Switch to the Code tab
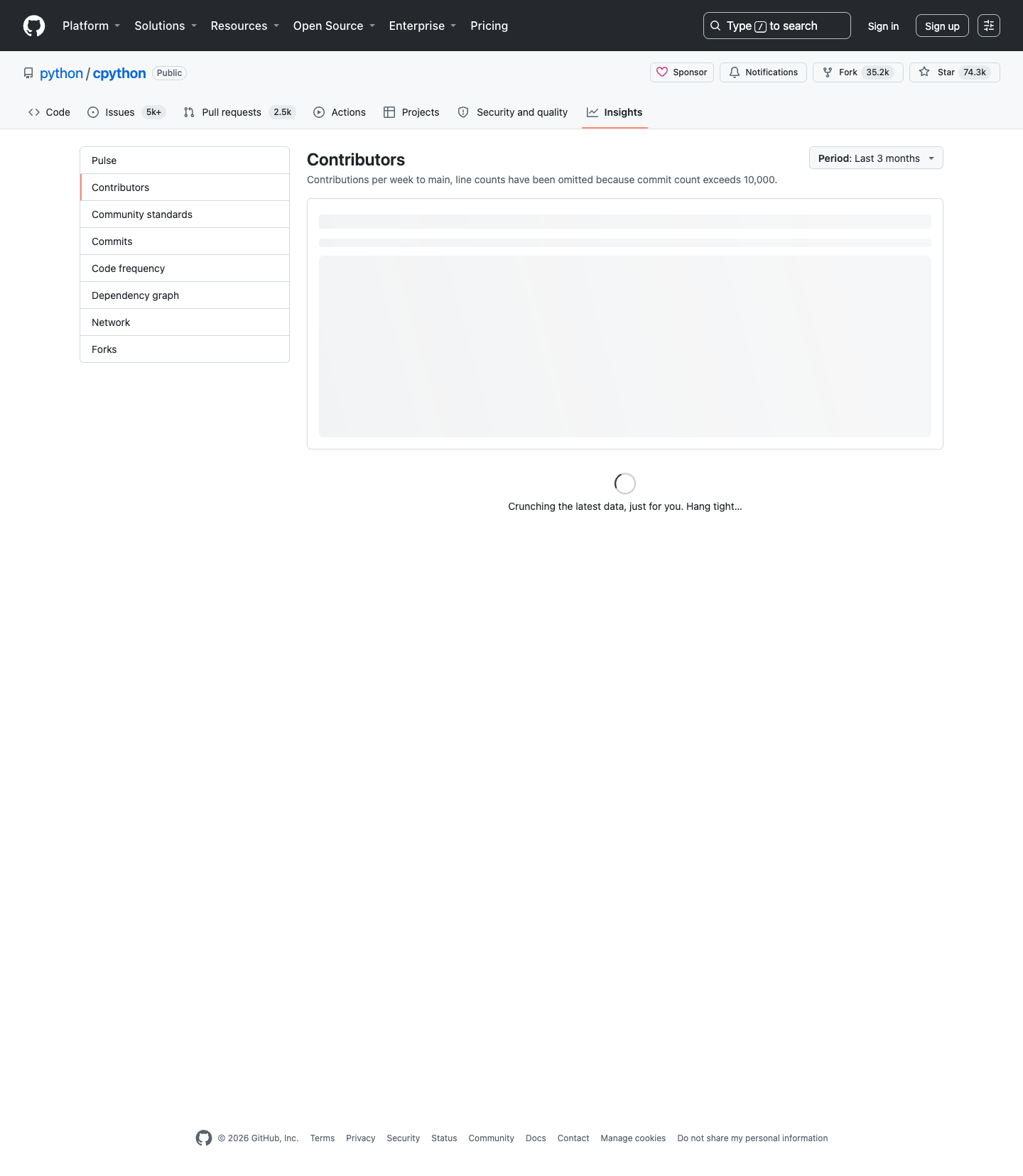This screenshot has height=1176, width=1023. 49,112
